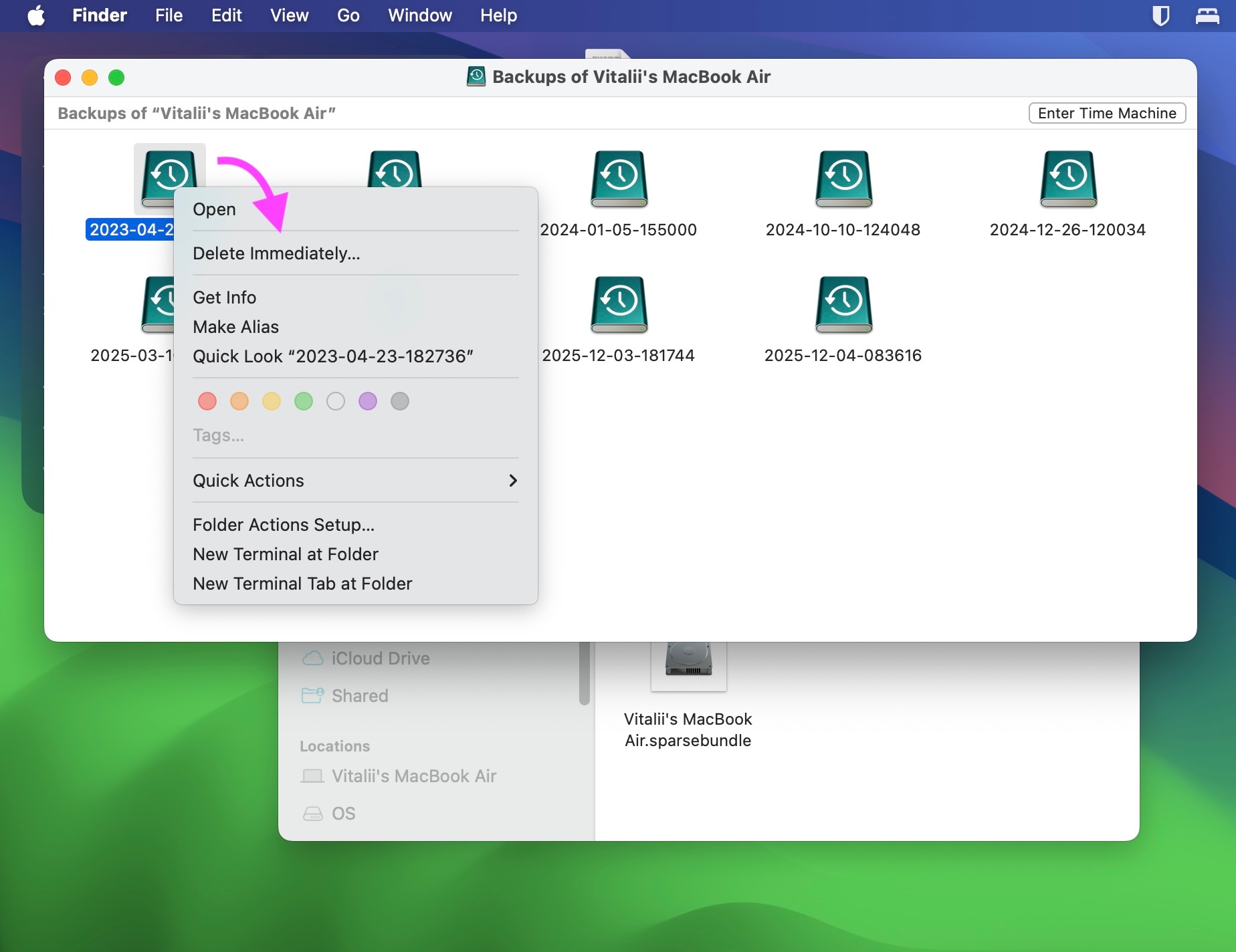
Task: Select New Terminal Tab at Folder
Action: coord(356,584)
